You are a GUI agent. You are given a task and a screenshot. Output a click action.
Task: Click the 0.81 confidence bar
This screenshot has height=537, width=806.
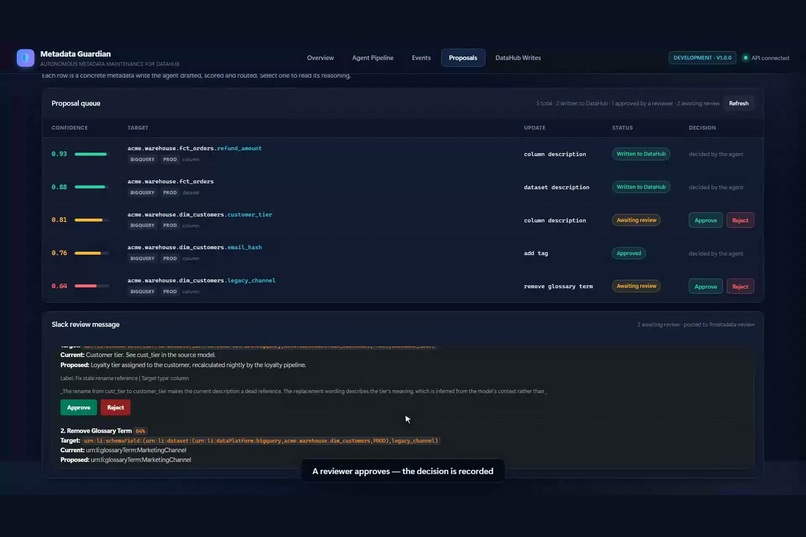point(91,220)
